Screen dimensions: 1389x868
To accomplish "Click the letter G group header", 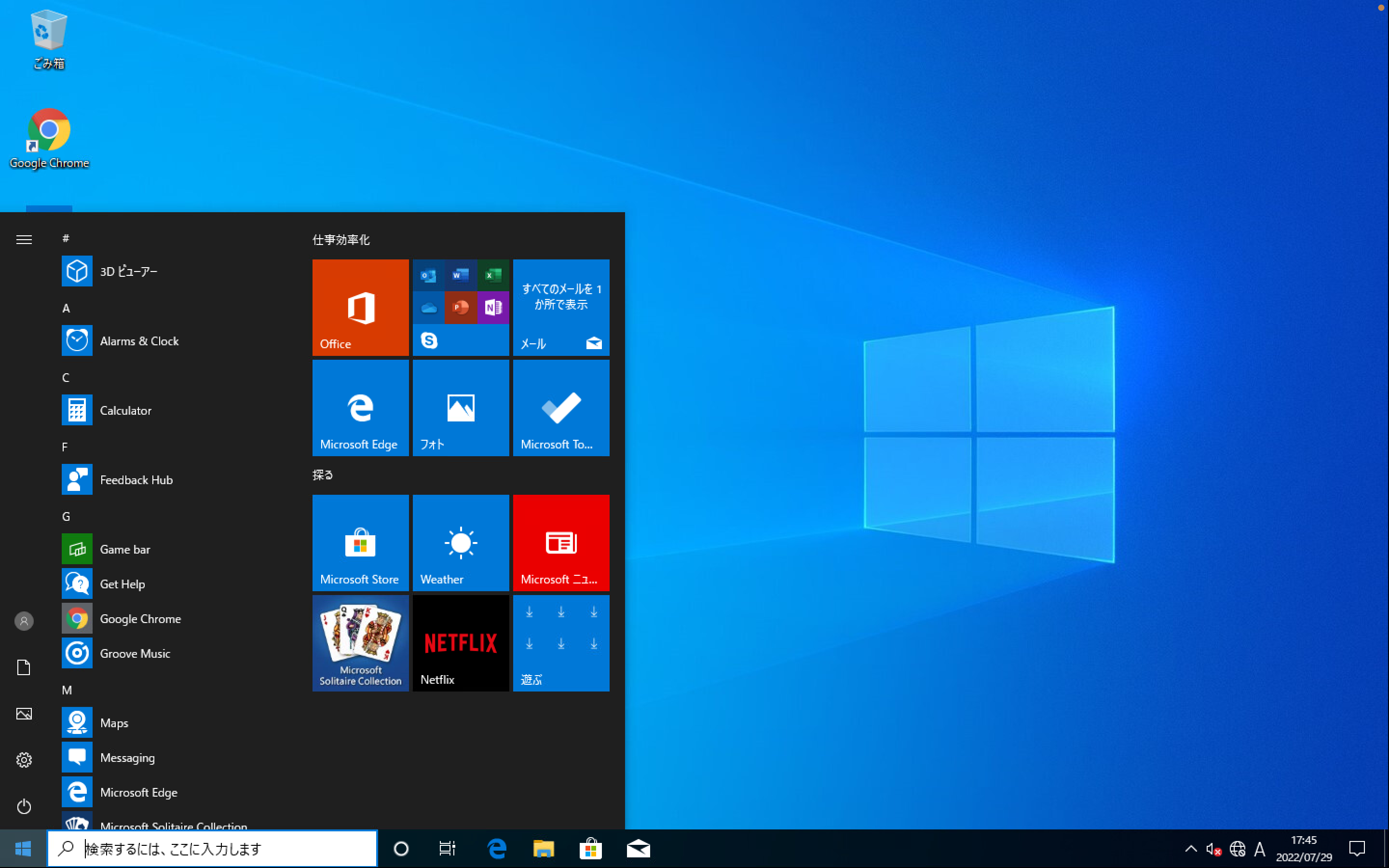I will point(66,516).
